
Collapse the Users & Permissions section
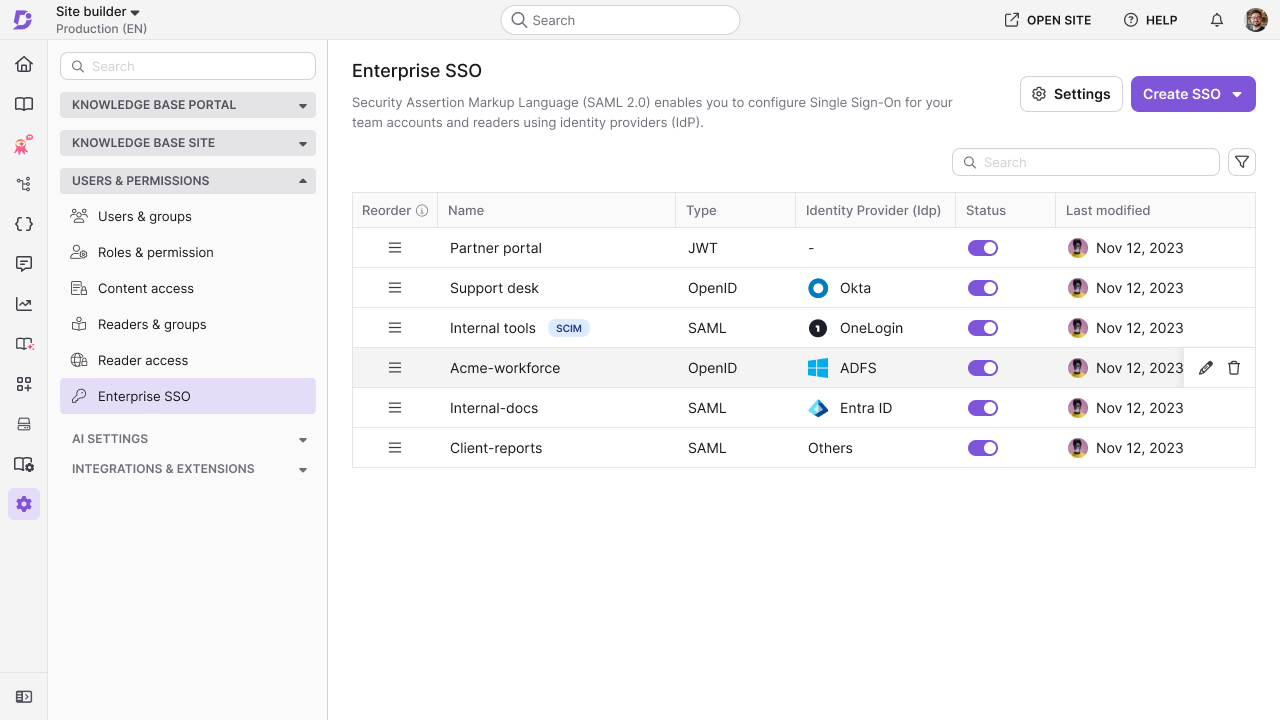pos(188,181)
